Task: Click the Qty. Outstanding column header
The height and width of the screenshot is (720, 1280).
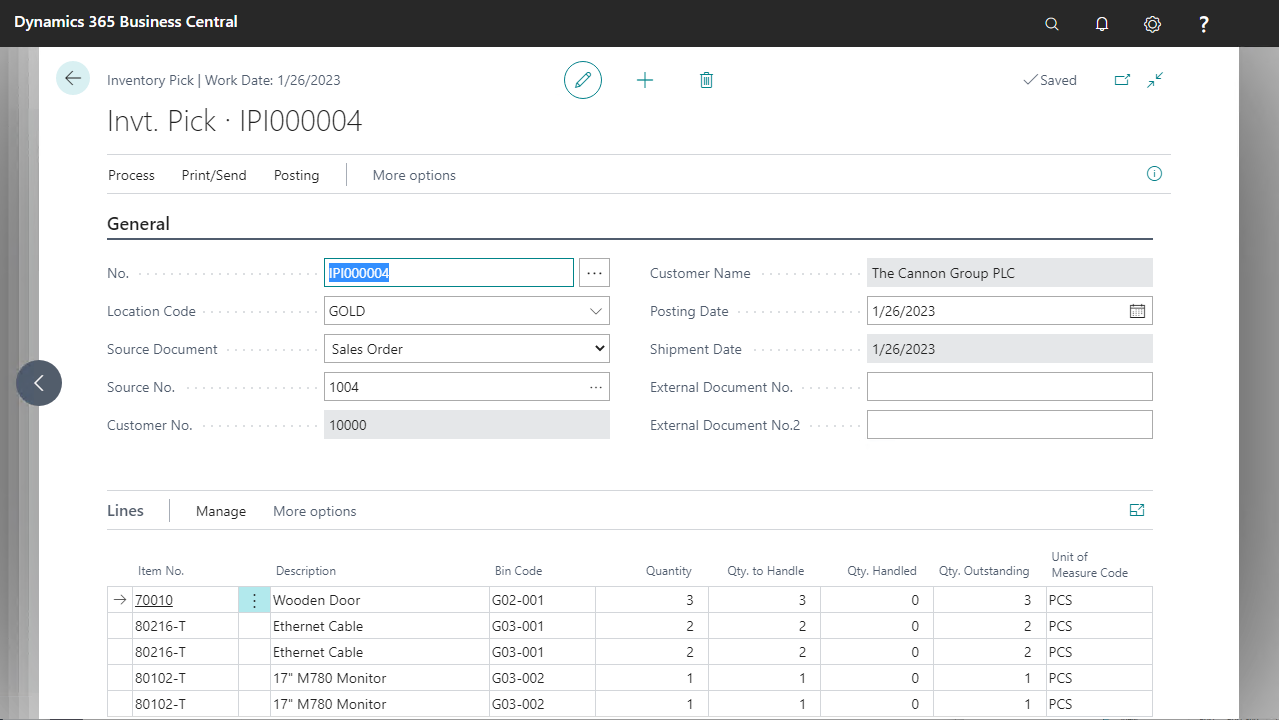Action: click(984, 571)
